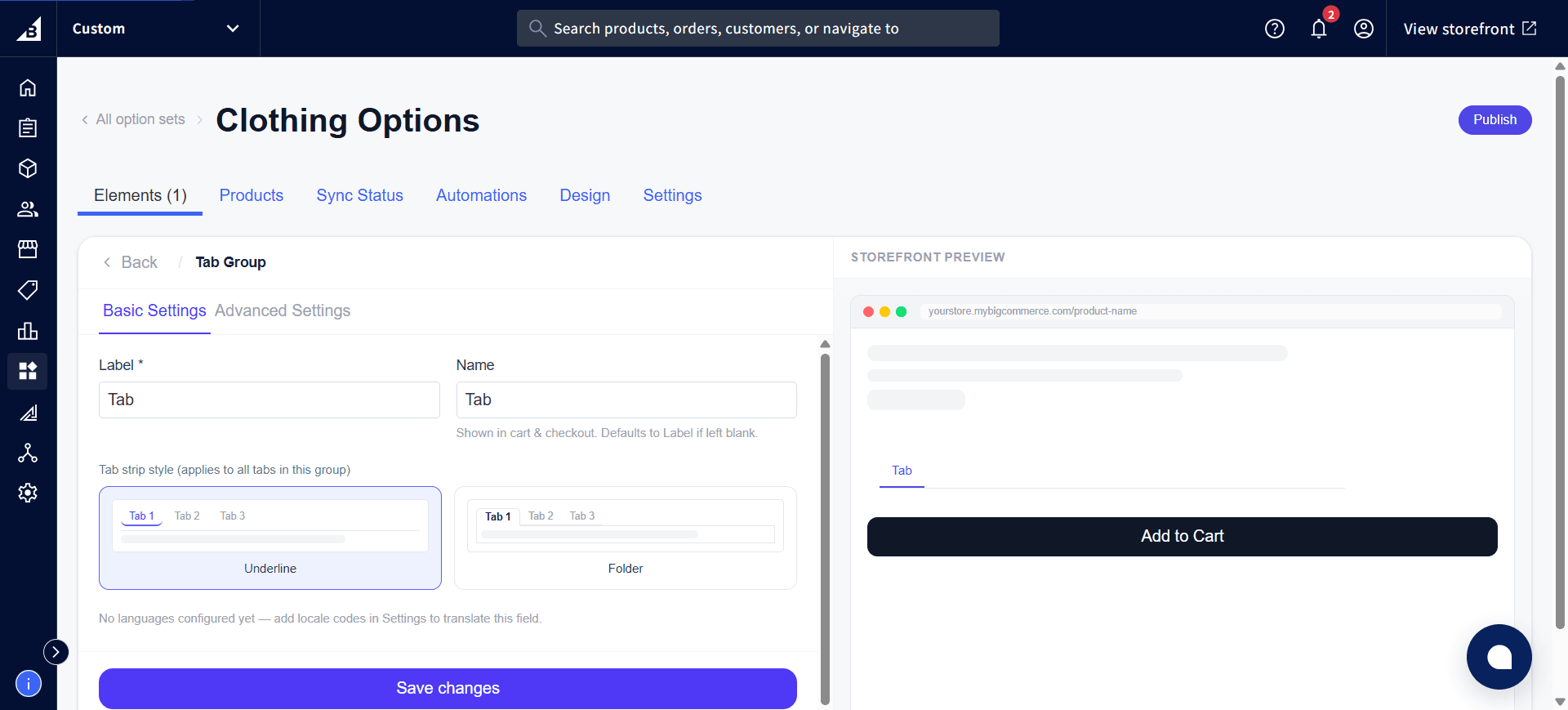This screenshot has height=710, width=1568.
Task: Switch to the Products tab
Action: pyautogui.click(x=252, y=195)
